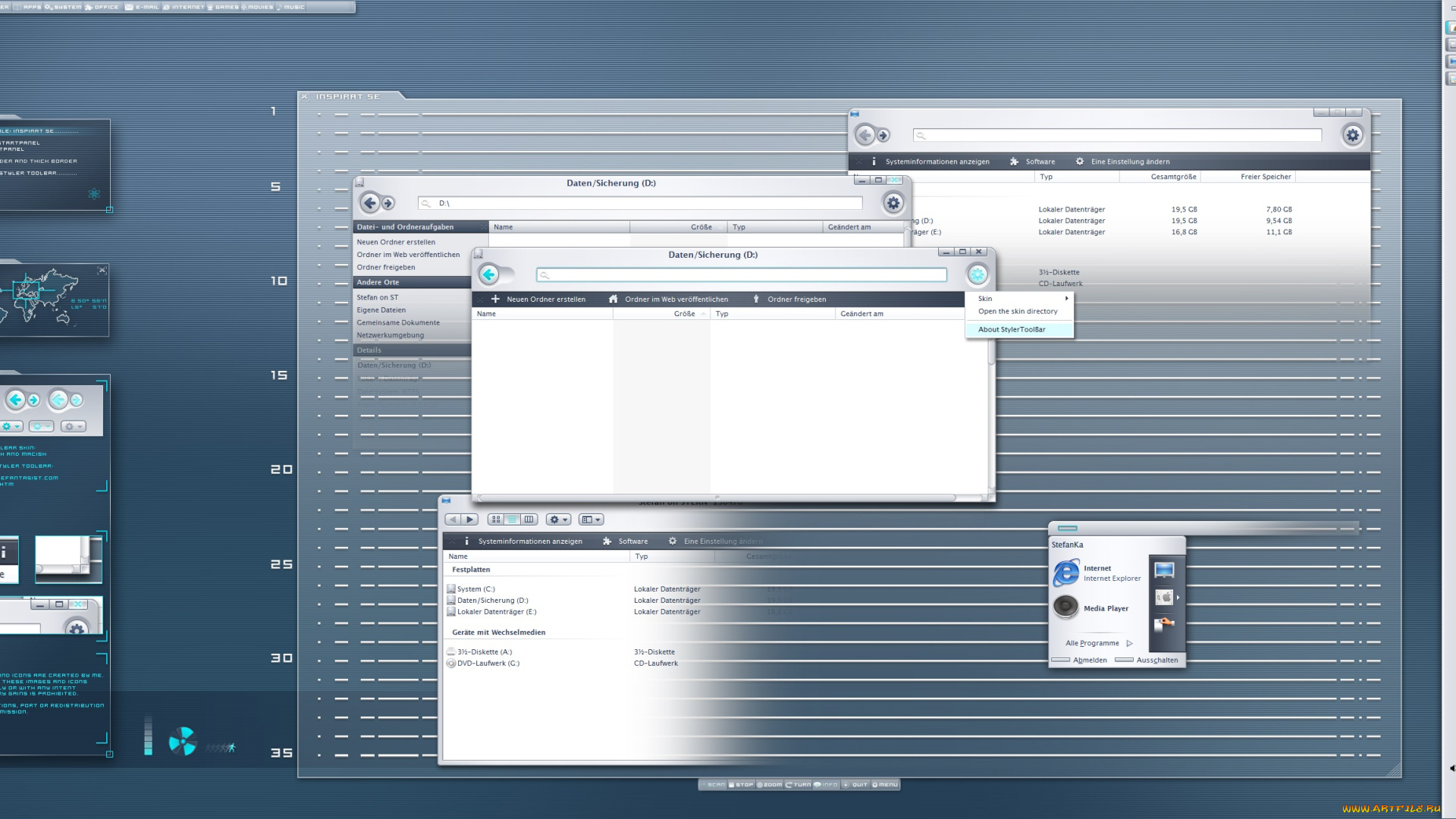Click the back arrow in front Daten/Sicherung window
The height and width of the screenshot is (819, 1456).
[489, 275]
